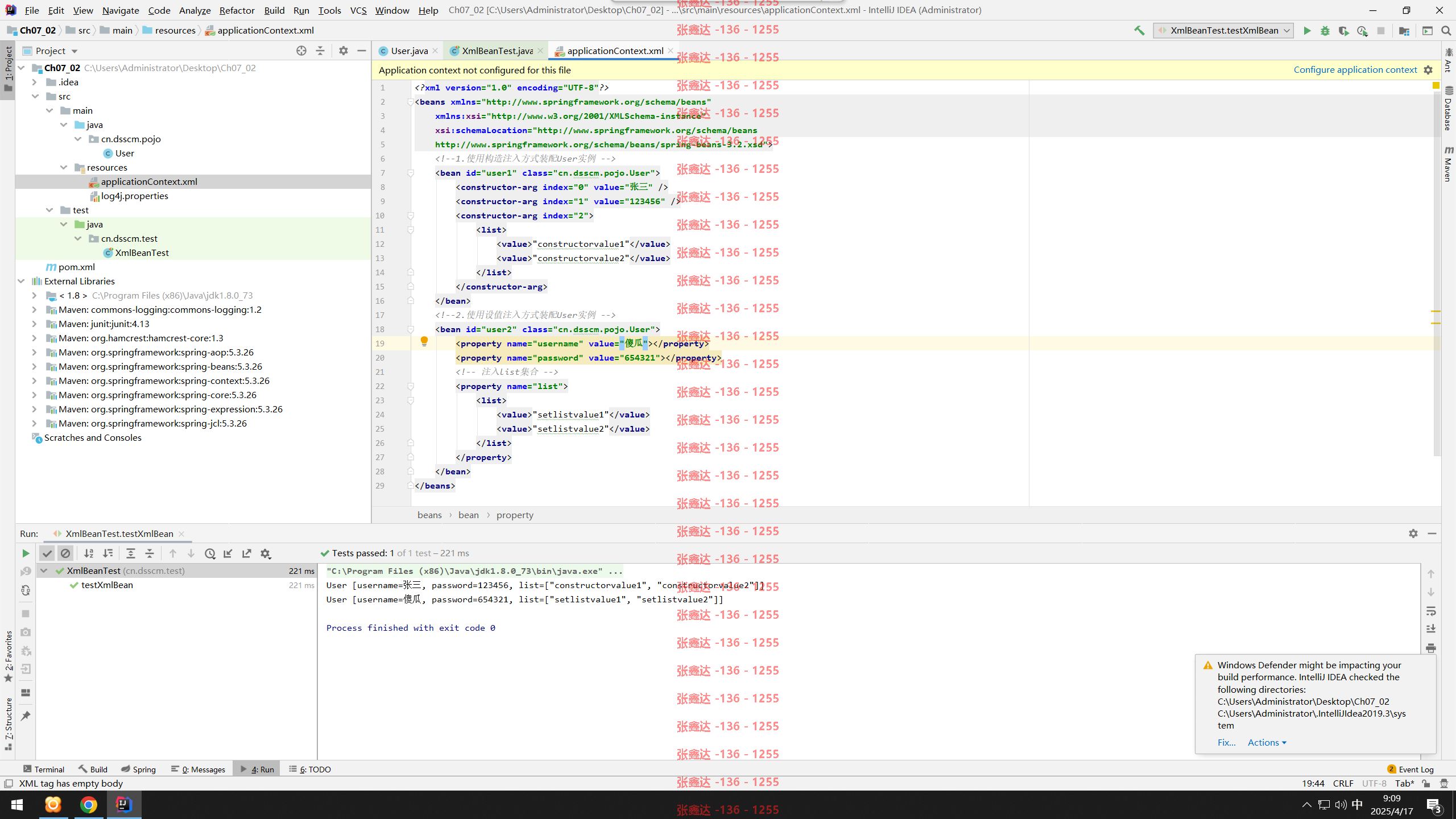Pin the Run tab with the pin icon
The height and width of the screenshot is (819, 1456).
click(x=25, y=716)
